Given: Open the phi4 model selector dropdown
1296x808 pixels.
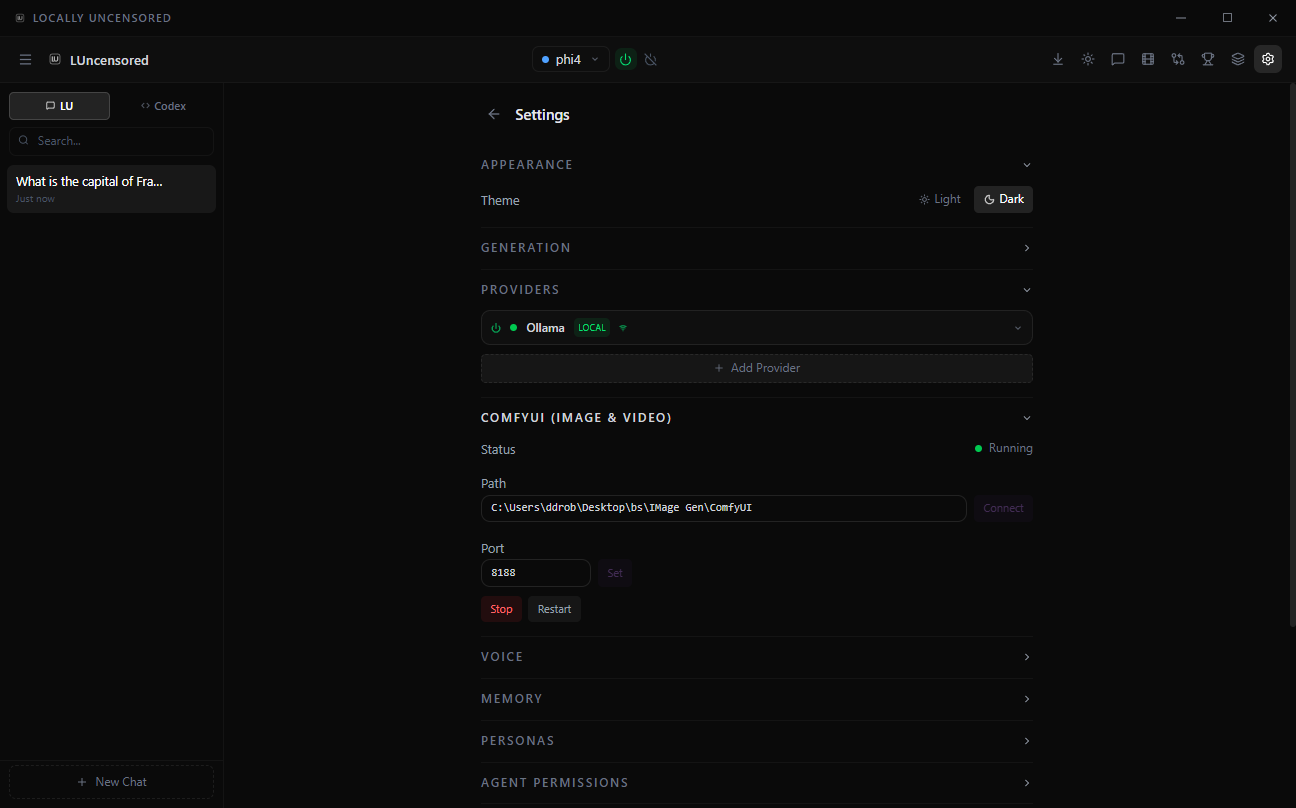Looking at the screenshot, I should point(570,59).
